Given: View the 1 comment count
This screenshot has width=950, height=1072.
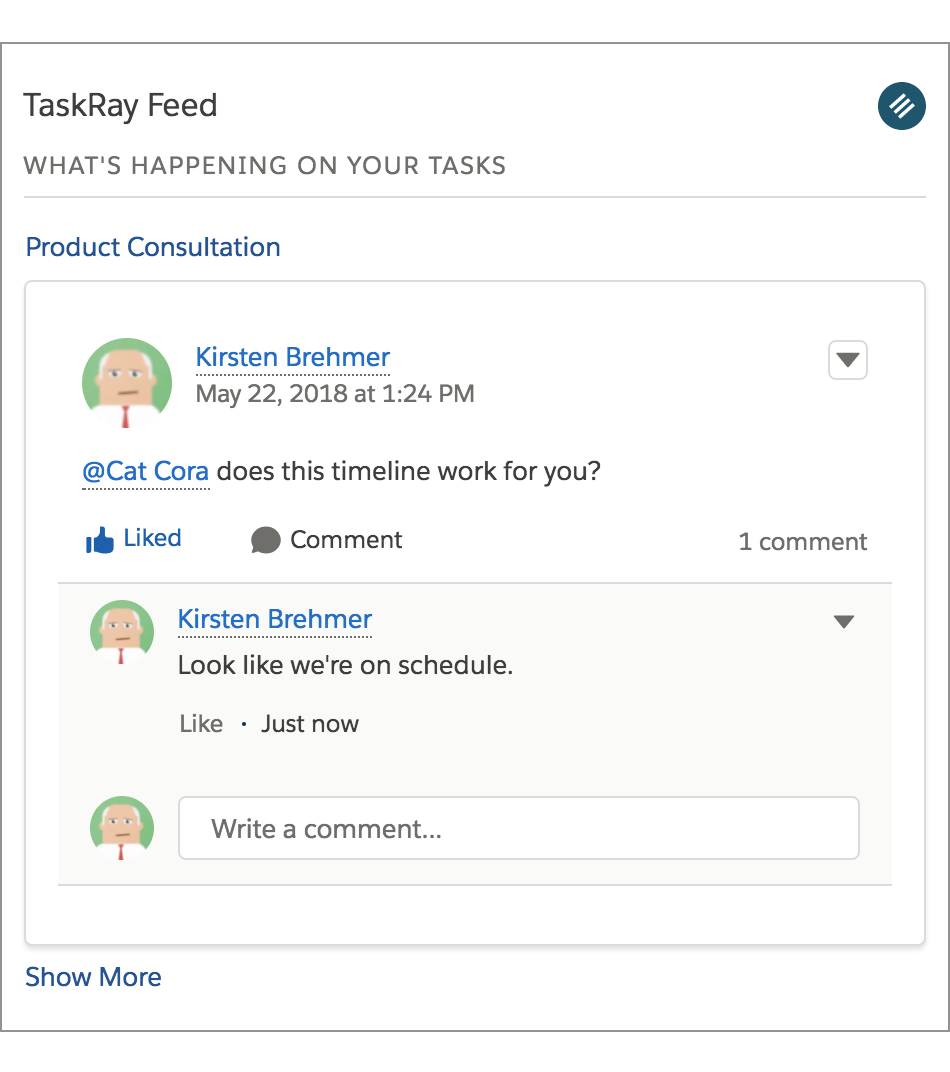Looking at the screenshot, I should coord(802,541).
